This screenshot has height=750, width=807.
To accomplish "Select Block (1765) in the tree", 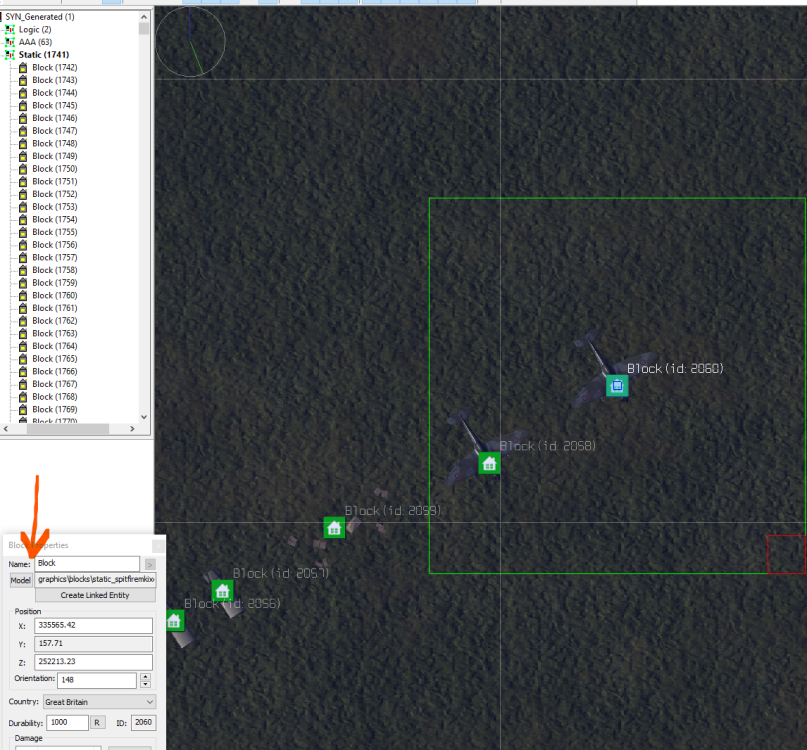I will coord(55,359).
